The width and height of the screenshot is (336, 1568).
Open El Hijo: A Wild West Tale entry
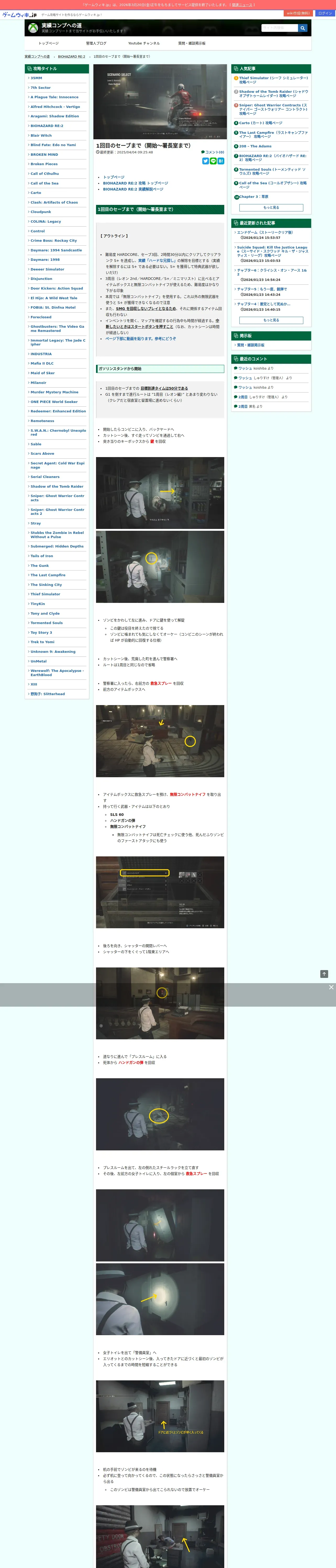tap(54, 298)
